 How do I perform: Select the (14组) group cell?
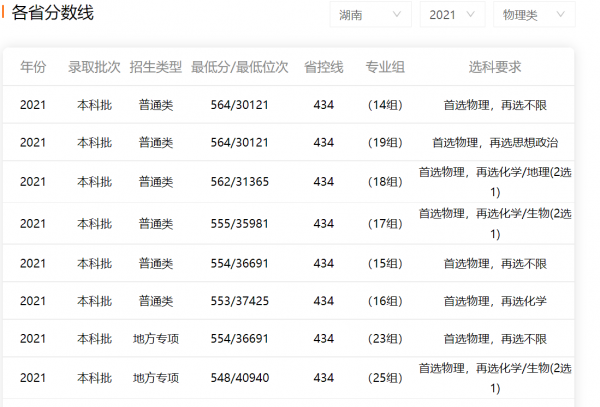[385, 105]
